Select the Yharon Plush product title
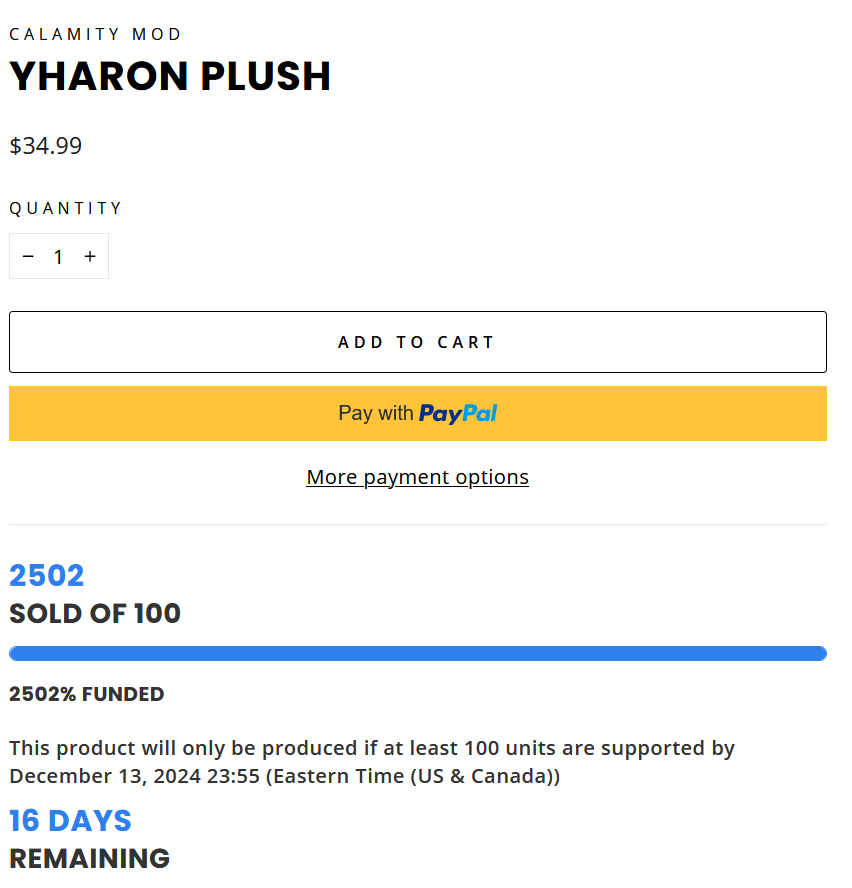 pos(170,76)
